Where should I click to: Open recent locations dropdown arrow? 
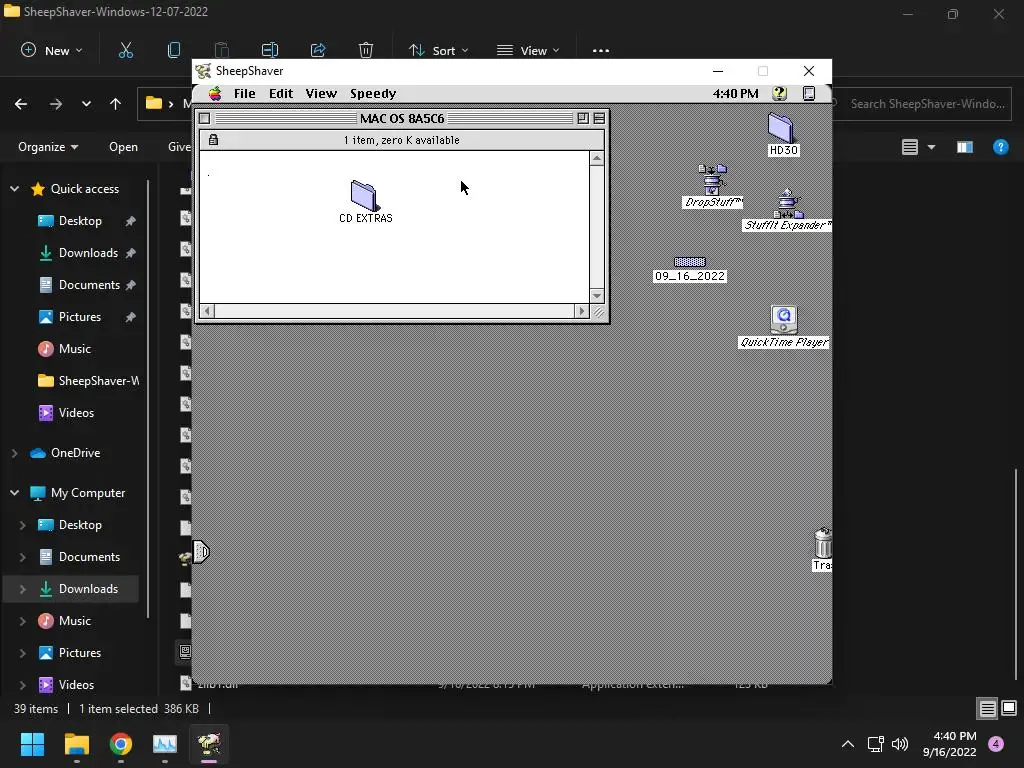pyautogui.click(x=86, y=104)
